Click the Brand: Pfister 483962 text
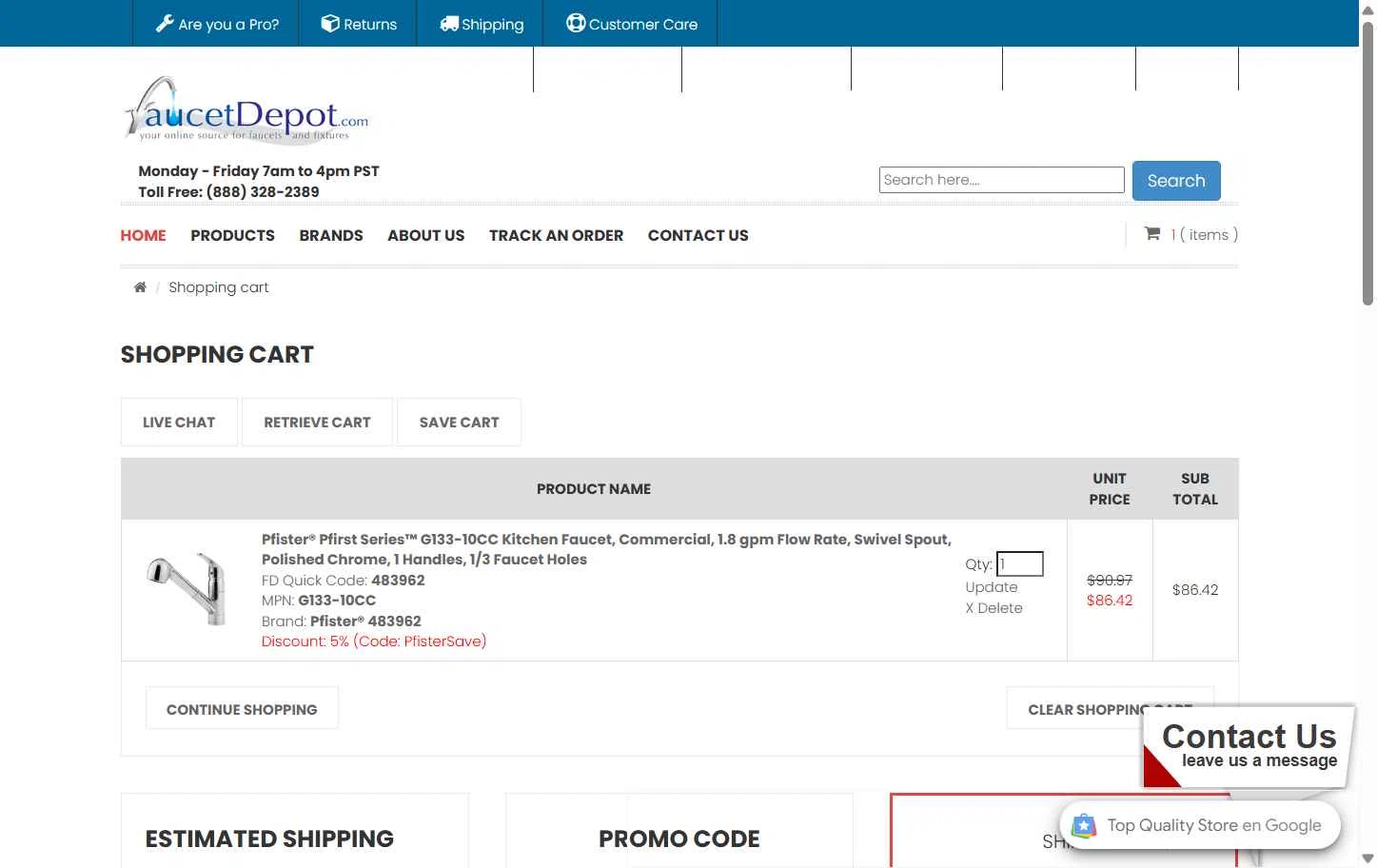The image size is (1377, 868). pyautogui.click(x=342, y=621)
